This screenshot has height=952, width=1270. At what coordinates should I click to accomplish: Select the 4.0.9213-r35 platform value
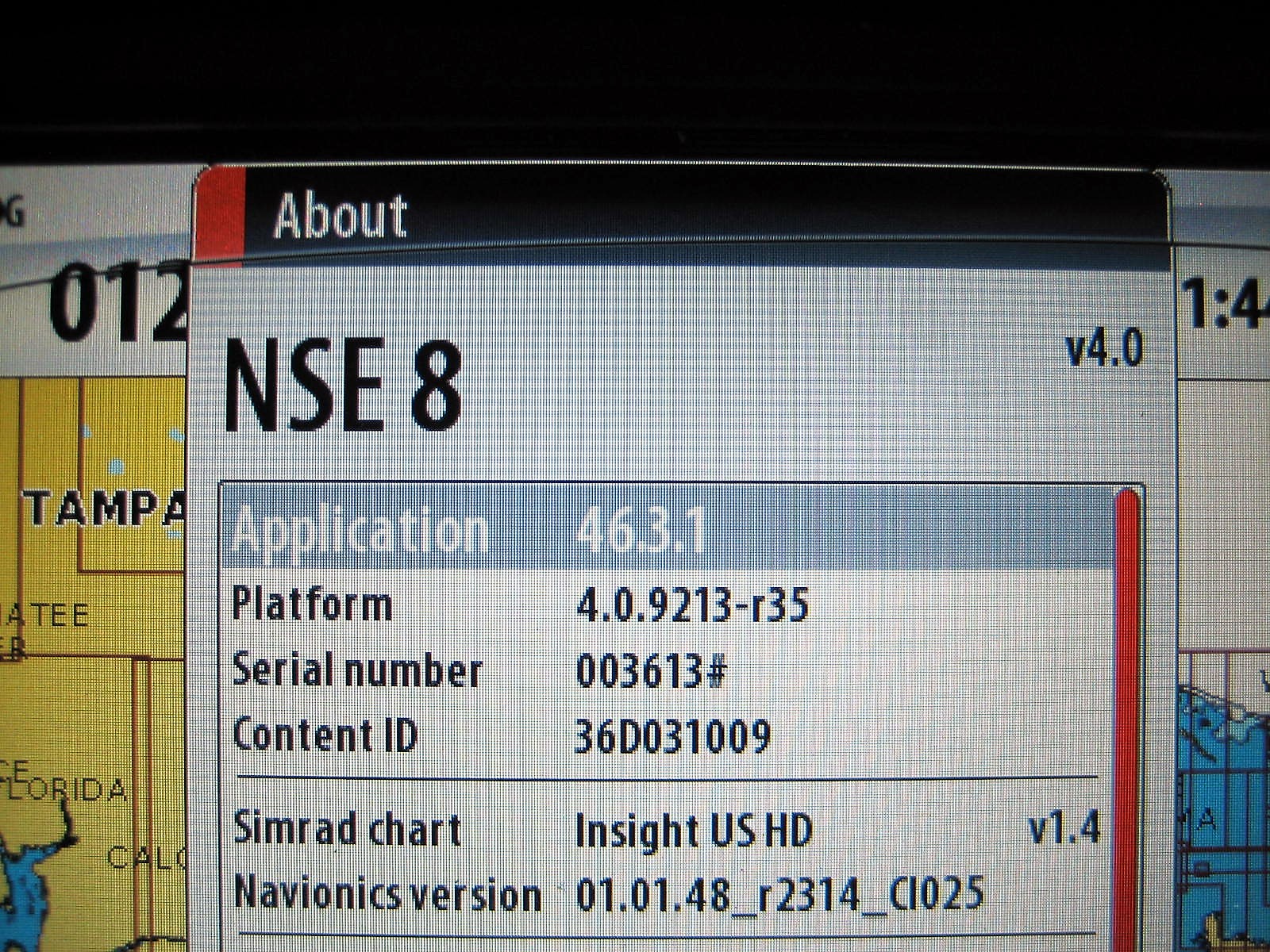(692, 605)
